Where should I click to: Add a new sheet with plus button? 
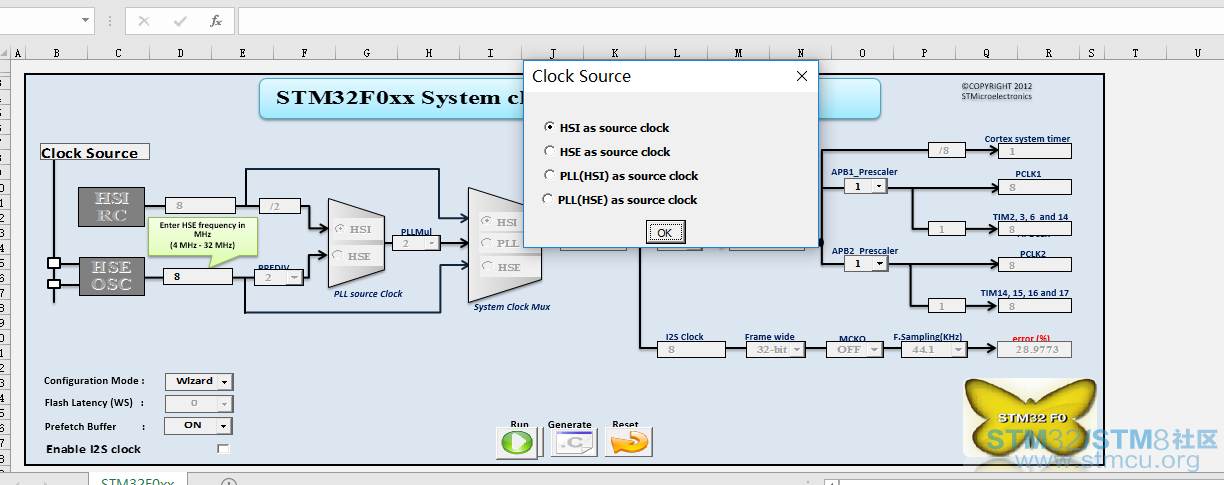point(229,482)
